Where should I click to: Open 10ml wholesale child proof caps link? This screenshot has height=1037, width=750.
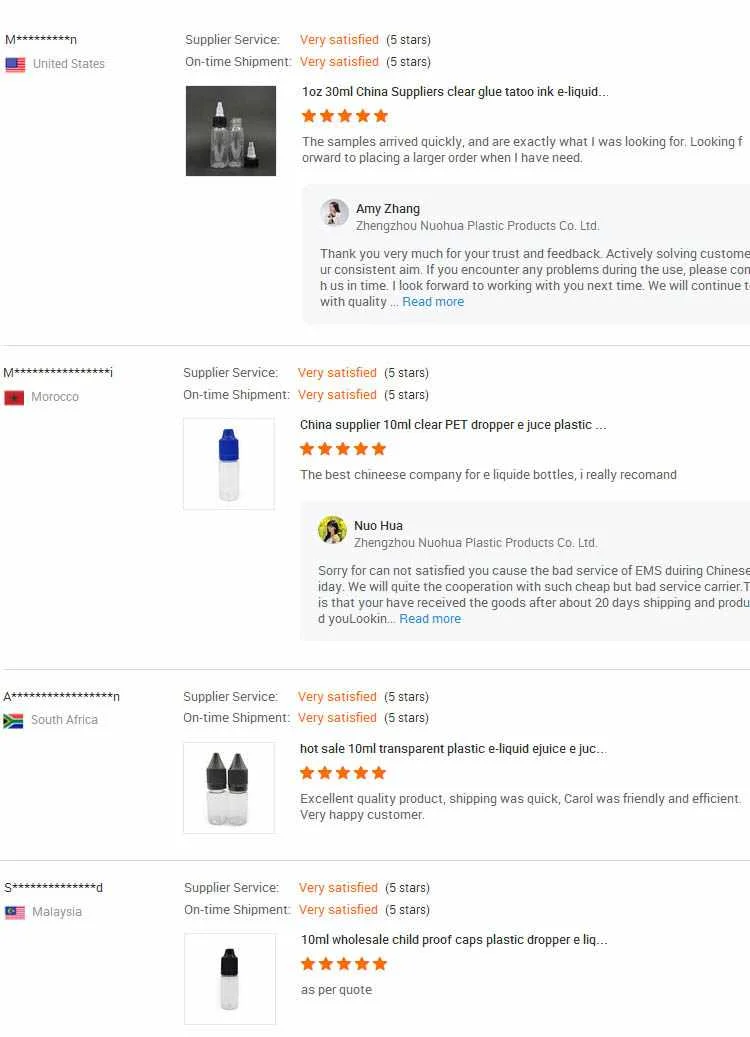point(453,940)
